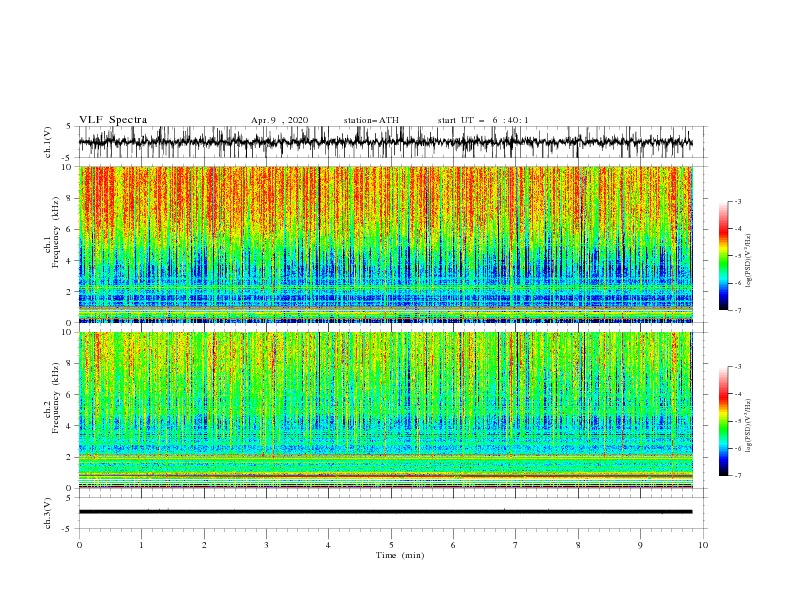Click the ch.1 spectrogram color bar
792x612 pixels.
pos(723,256)
